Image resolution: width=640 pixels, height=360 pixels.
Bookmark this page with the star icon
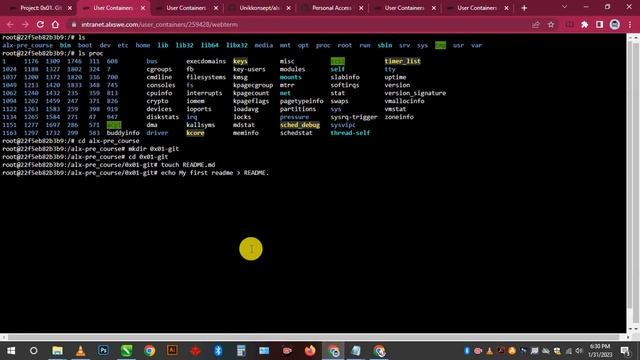click(x=551, y=24)
